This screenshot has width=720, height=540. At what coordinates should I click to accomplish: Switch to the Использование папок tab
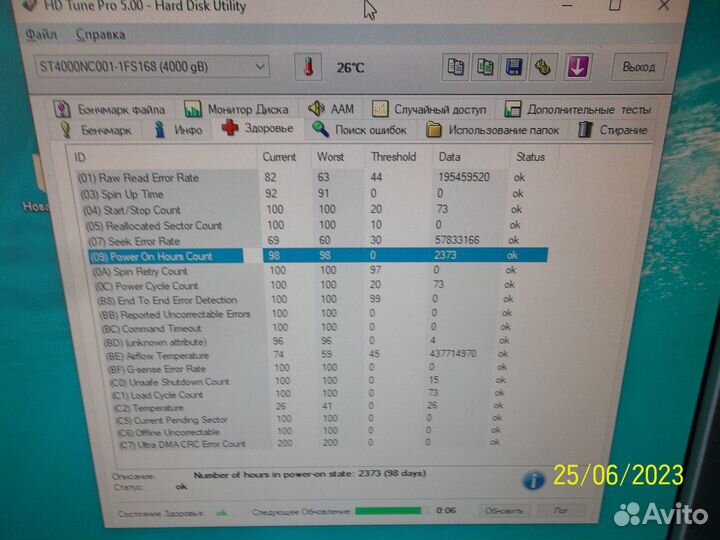[493, 130]
